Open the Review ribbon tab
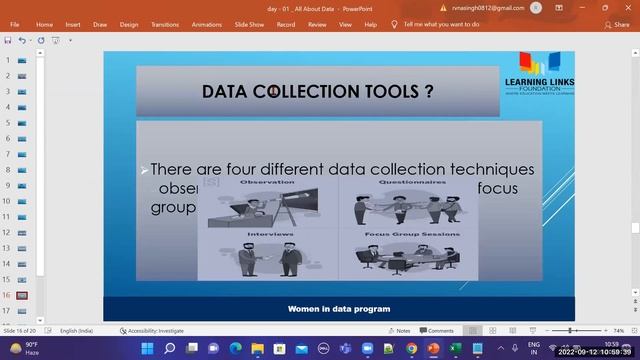This screenshot has width=640, height=360. click(x=317, y=24)
